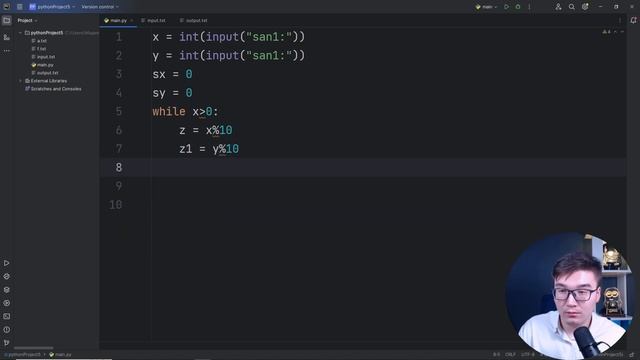Close the main.py editor tab
The image size is (640, 360).
point(131,20)
